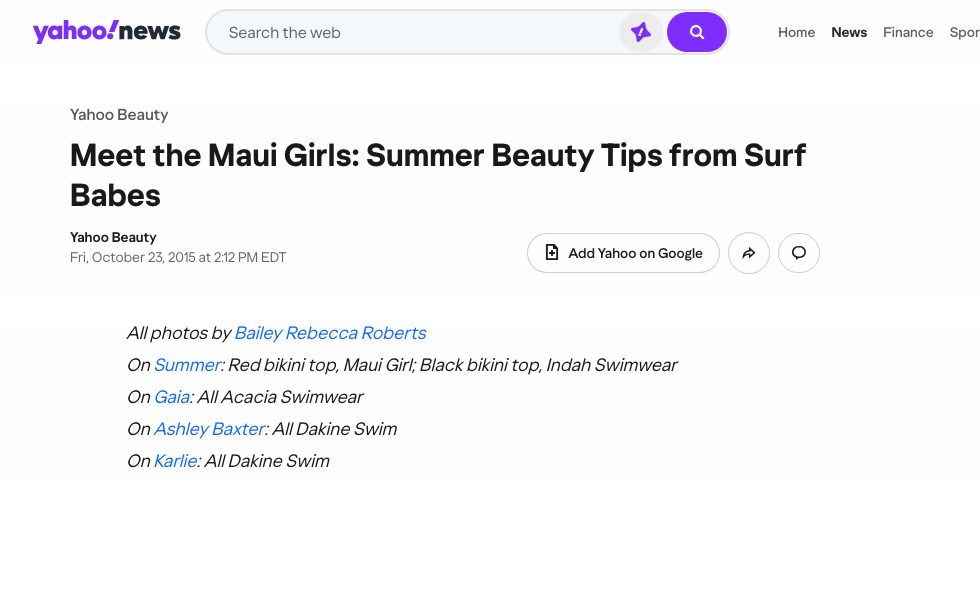Select the News nav item
This screenshot has height=612, width=980.
click(x=849, y=33)
